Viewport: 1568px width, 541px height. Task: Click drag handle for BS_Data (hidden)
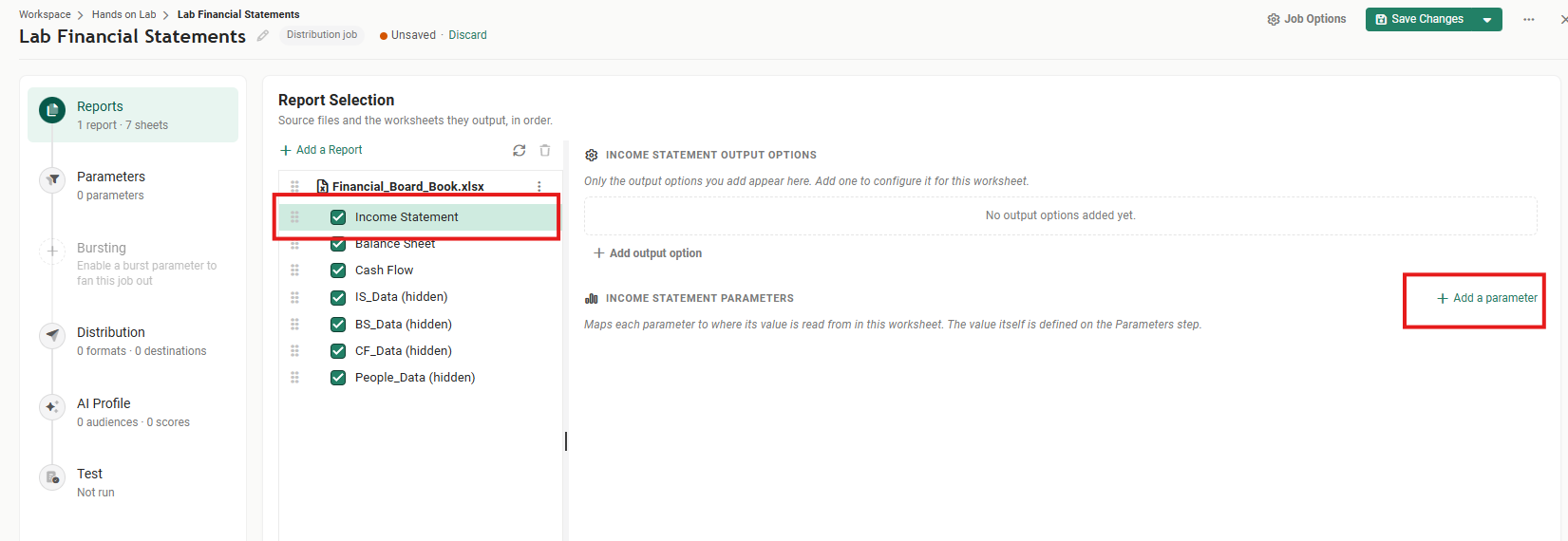tap(294, 324)
